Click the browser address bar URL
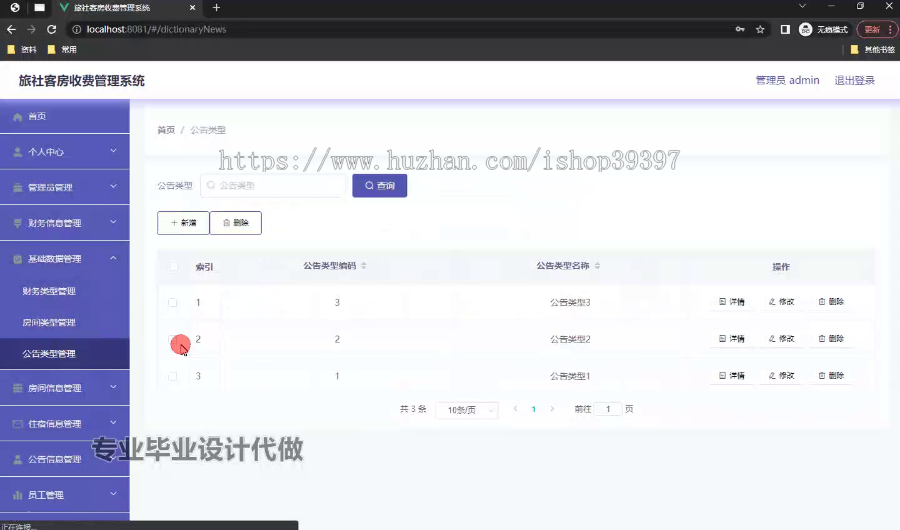The height and width of the screenshot is (530, 900). click(156, 29)
